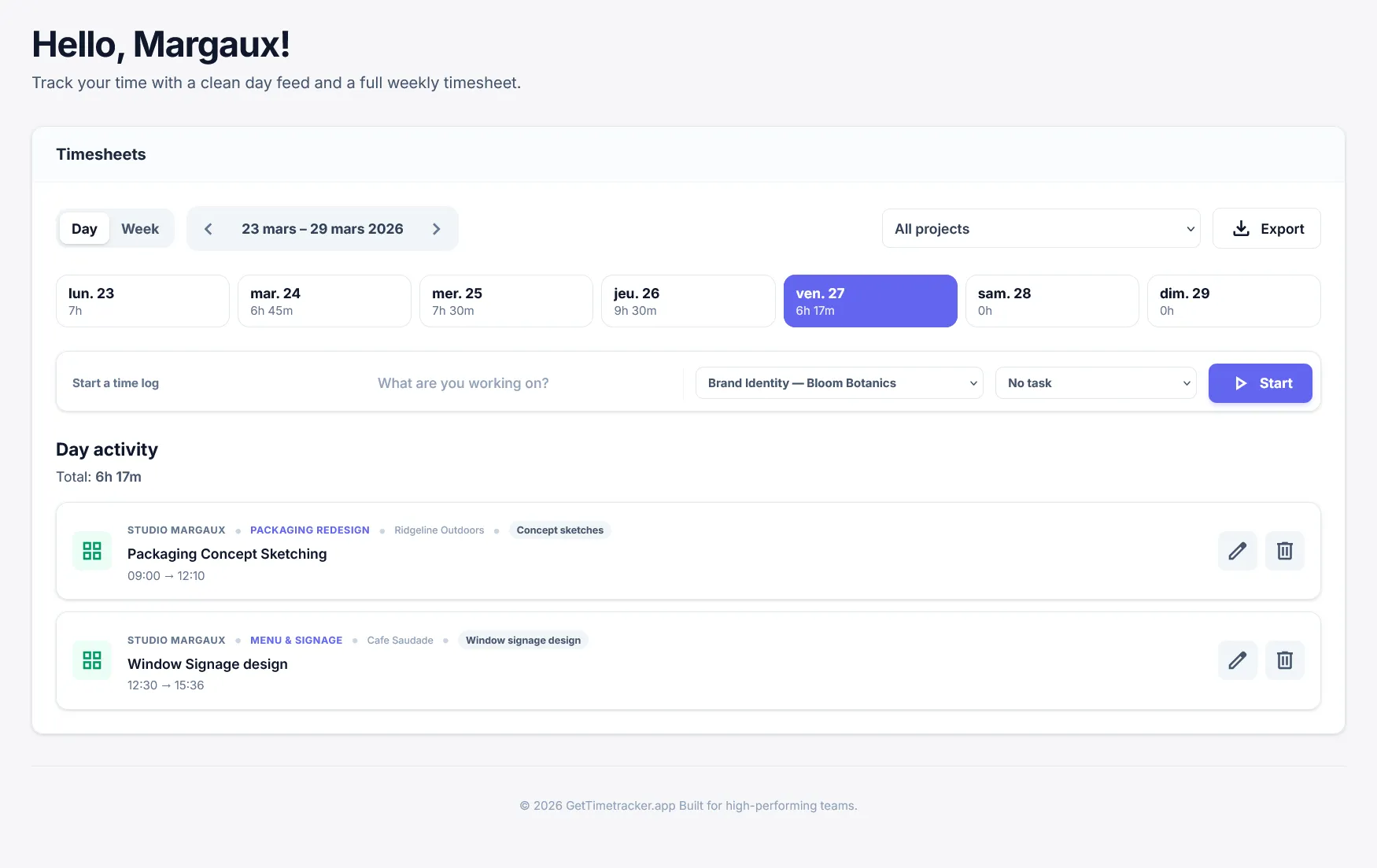Screen dimensions: 1377x868
Task: Go to previous week arrow
Action: pos(209,229)
